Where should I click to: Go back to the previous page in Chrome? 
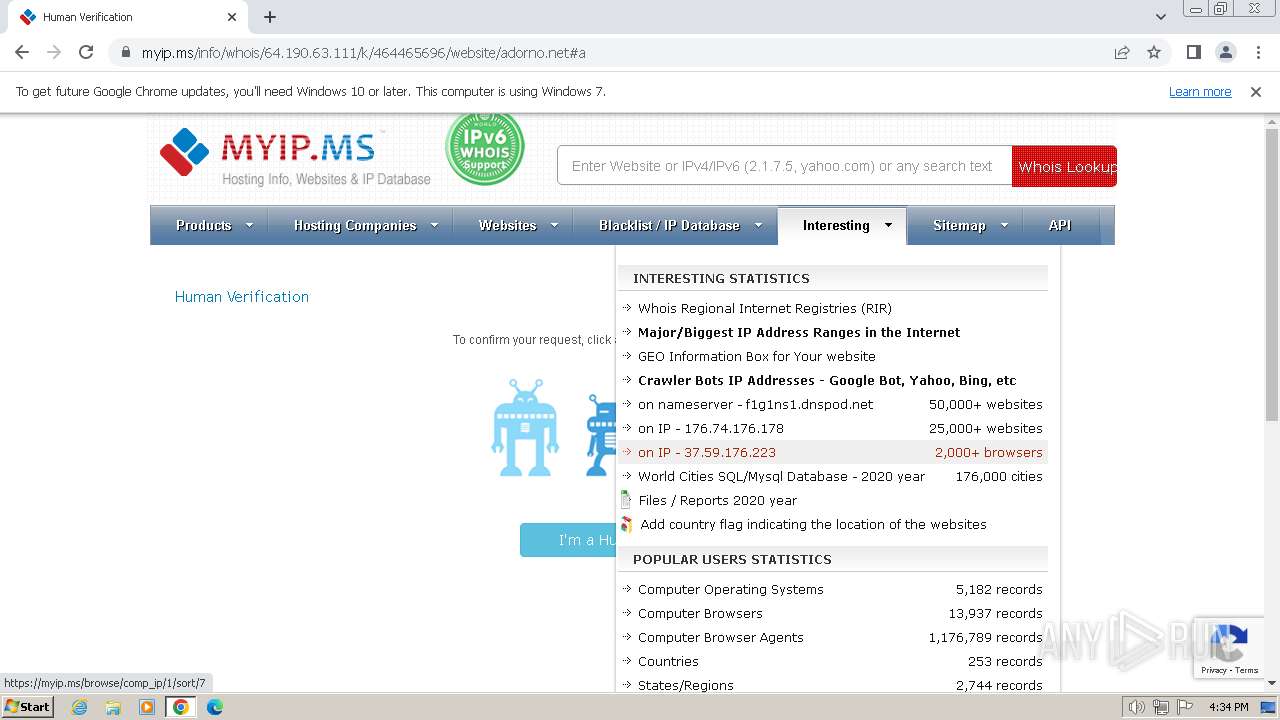pos(22,52)
